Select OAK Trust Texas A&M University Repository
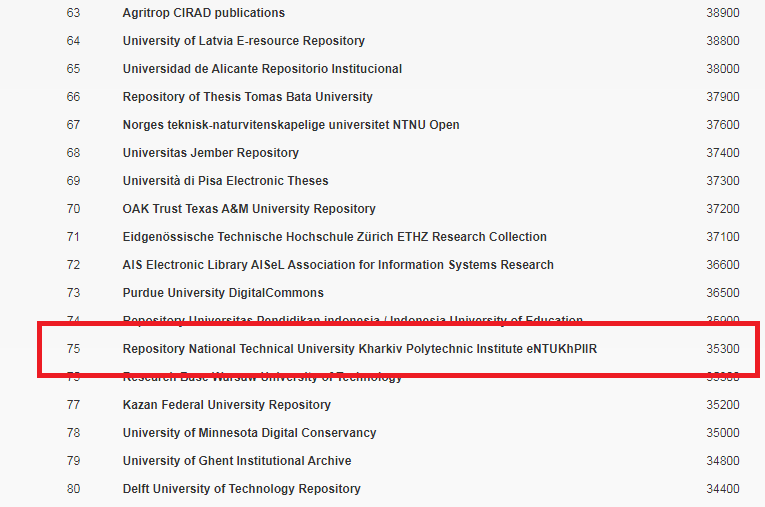This screenshot has width=765, height=507. (249, 209)
